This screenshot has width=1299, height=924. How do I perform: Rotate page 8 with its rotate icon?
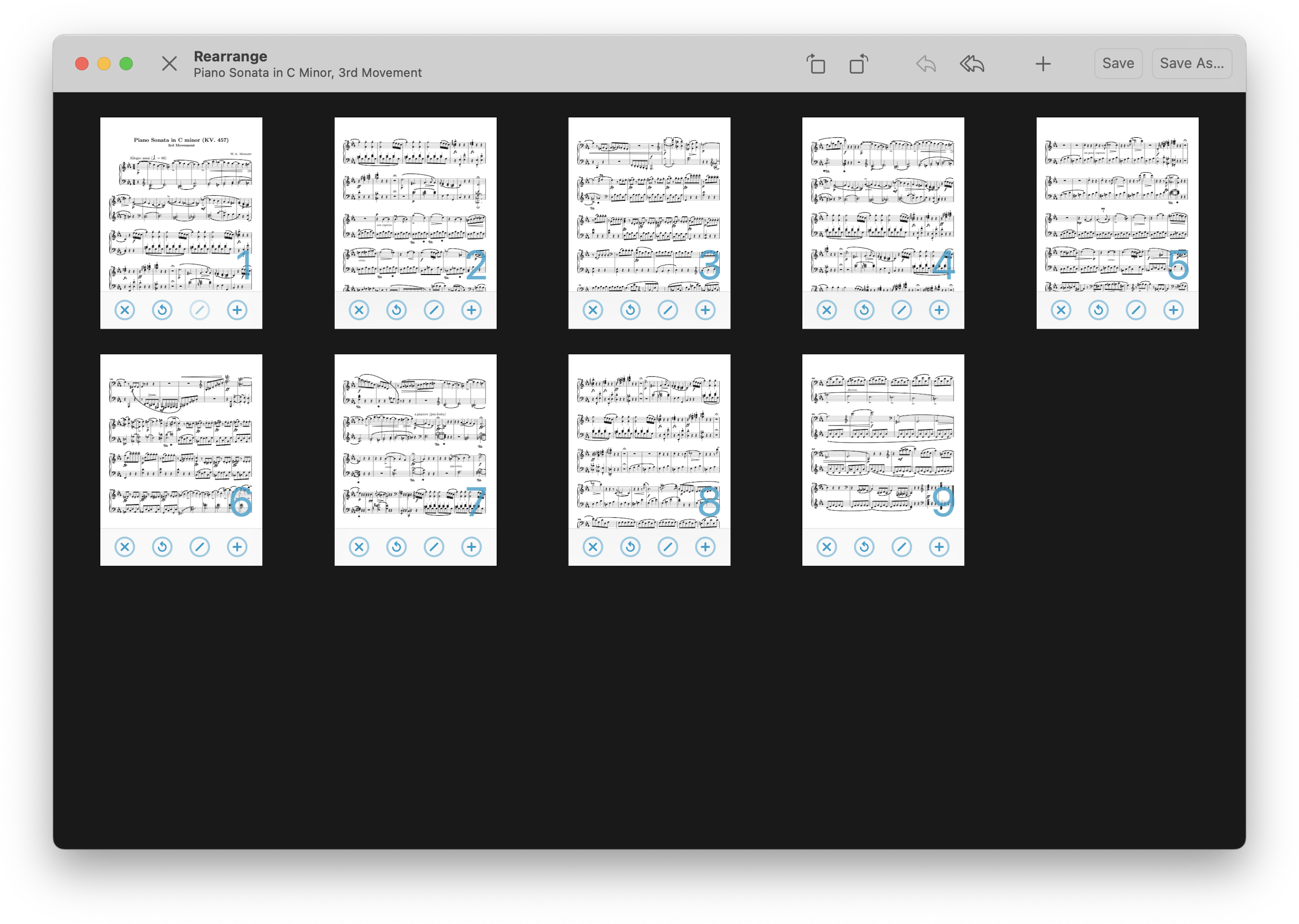coord(630,547)
